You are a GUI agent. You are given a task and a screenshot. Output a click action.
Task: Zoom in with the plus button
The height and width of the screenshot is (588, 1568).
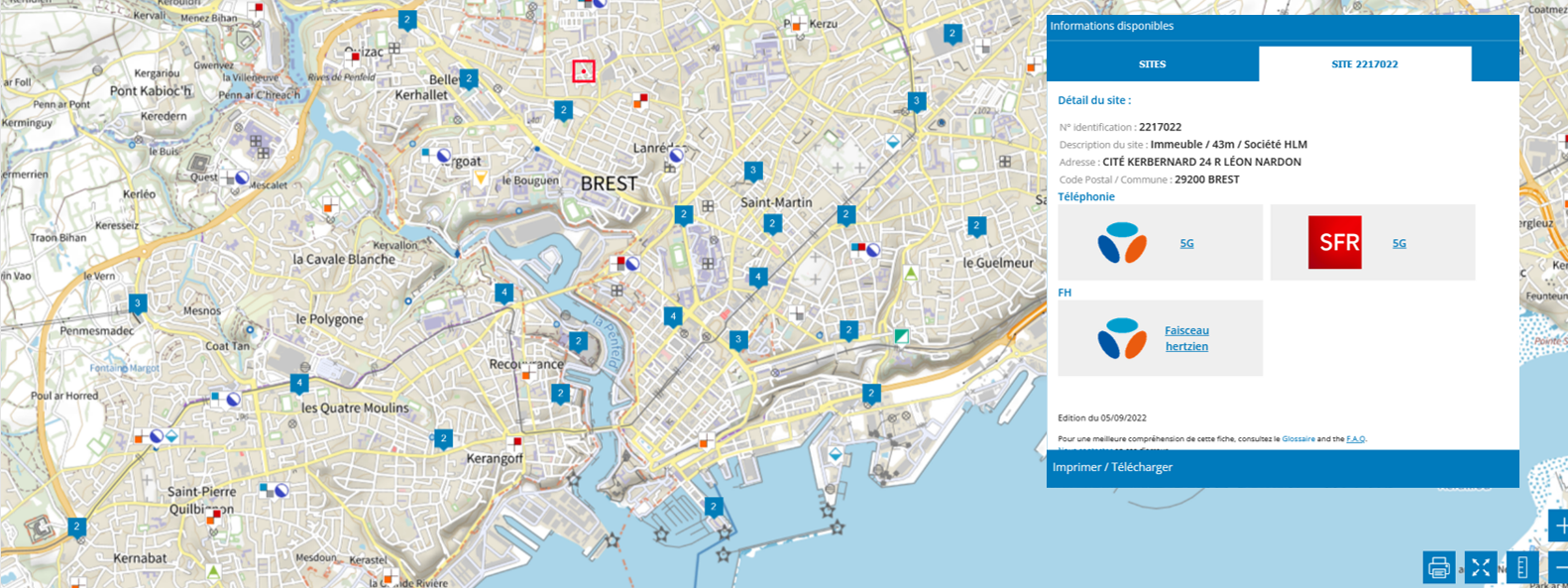point(1559,526)
